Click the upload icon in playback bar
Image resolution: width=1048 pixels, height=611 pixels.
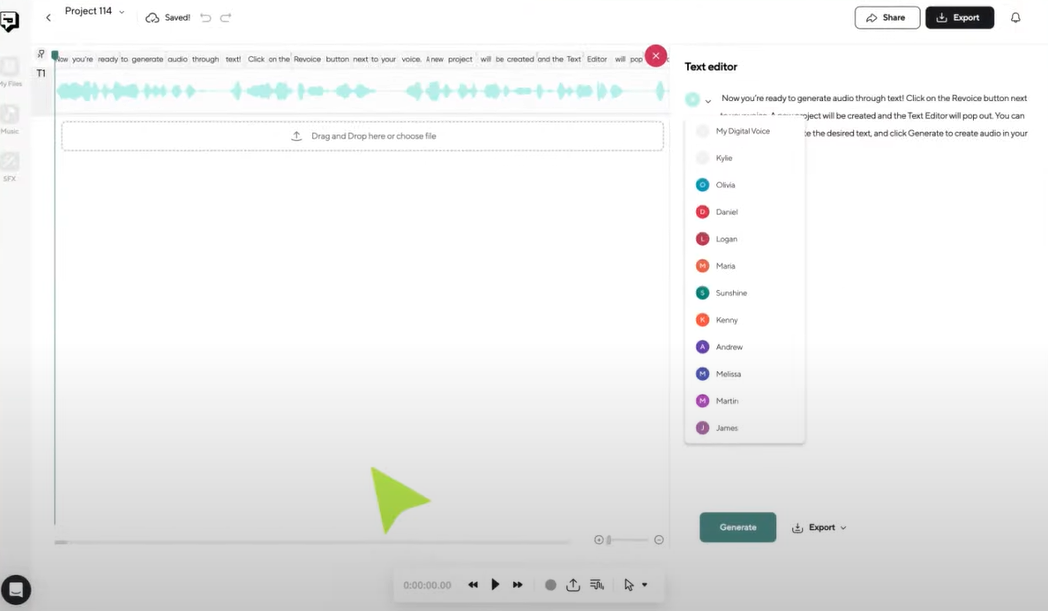pyautogui.click(x=573, y=584)
